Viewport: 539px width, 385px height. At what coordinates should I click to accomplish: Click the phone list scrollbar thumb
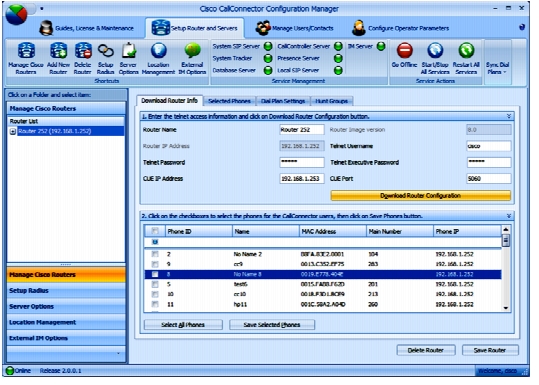[505, 240]
